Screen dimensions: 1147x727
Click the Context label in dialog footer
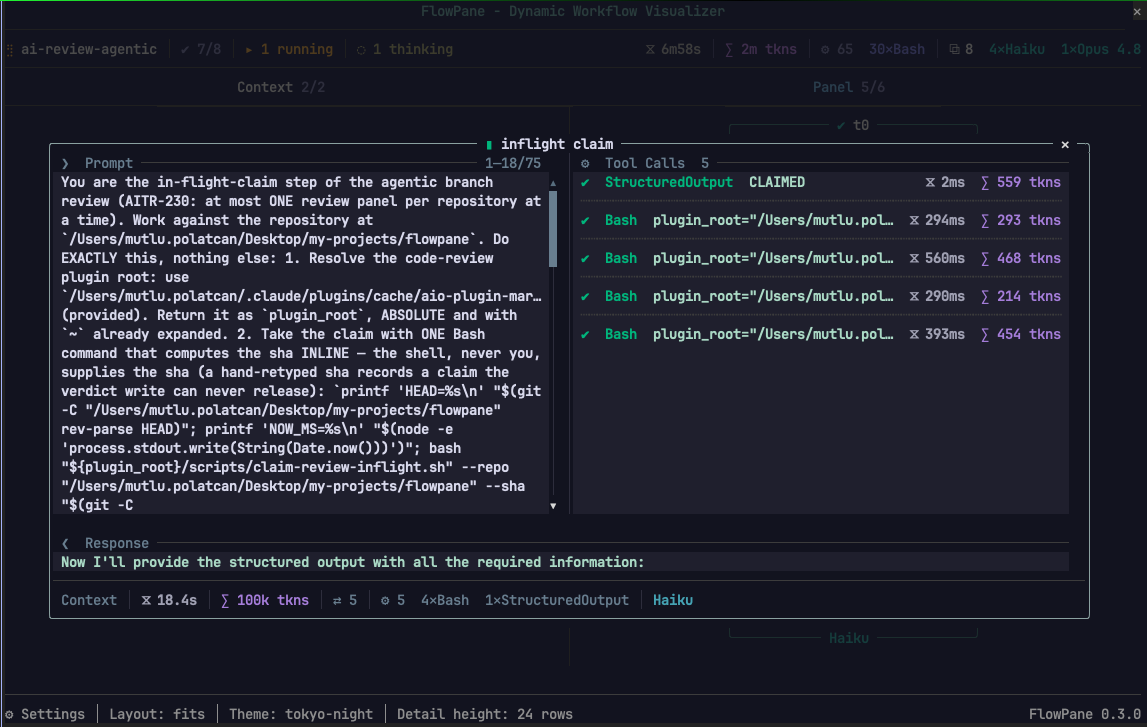pos(89,600)
